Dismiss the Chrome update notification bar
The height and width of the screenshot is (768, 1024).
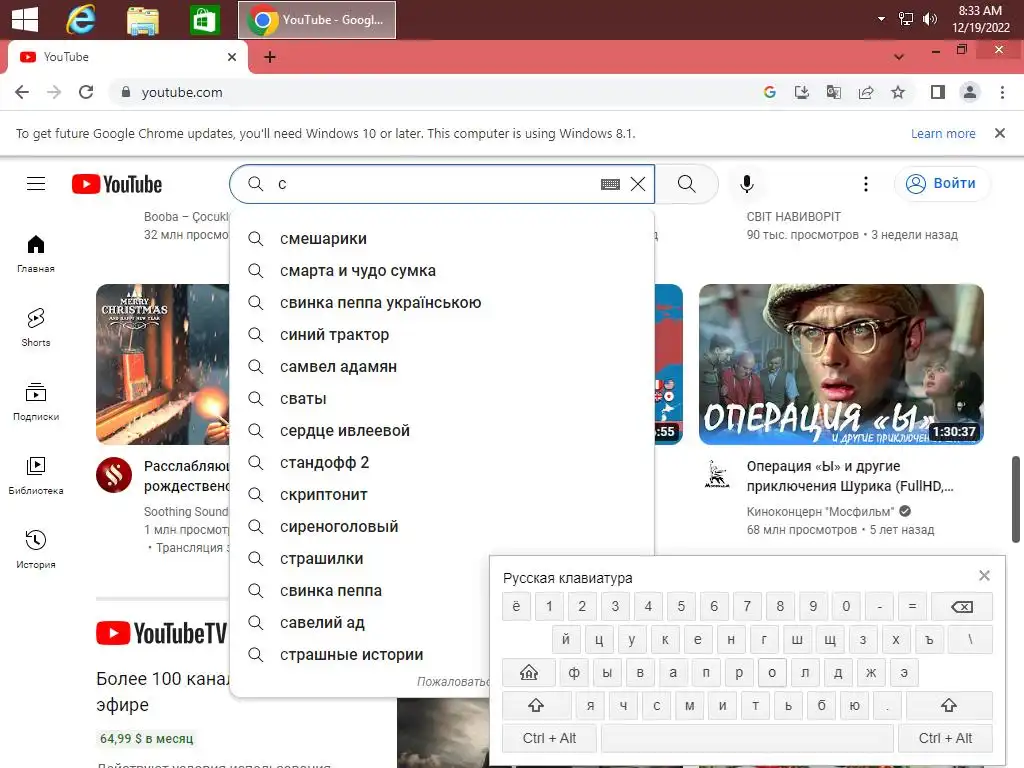click(x=999, y=133)
